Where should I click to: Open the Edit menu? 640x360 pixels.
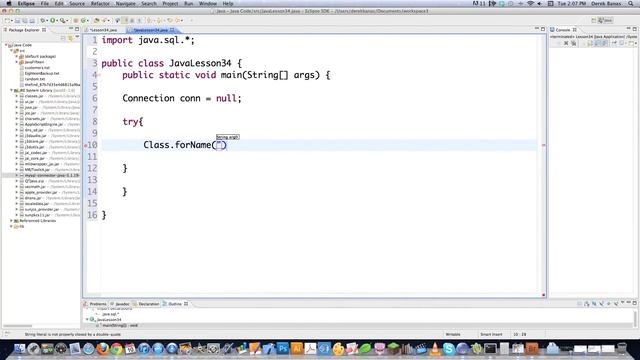pyautogui.click(x=59, y=3)
